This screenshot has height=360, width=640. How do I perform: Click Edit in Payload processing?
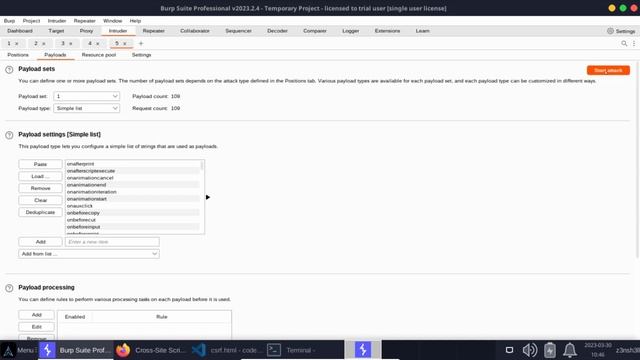pos(37,327)
